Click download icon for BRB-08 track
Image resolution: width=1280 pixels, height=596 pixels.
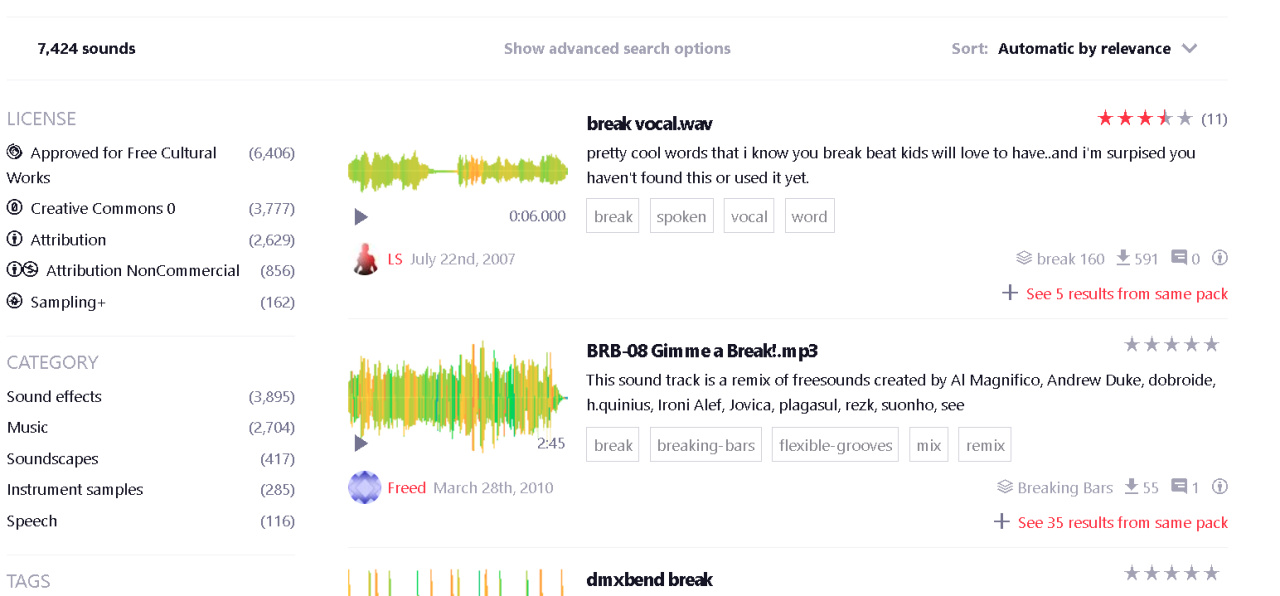pos(1131,487)
